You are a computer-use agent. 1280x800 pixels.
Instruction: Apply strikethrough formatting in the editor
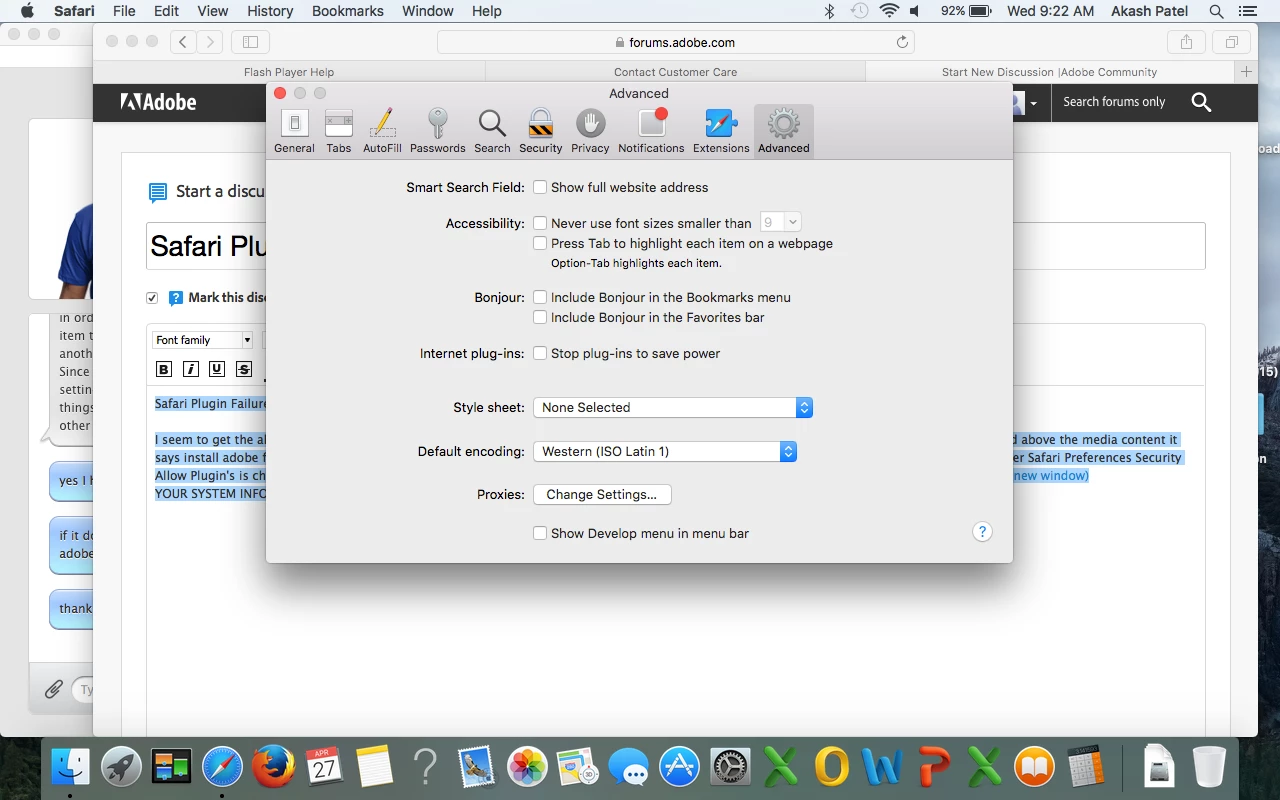[244, 369]
